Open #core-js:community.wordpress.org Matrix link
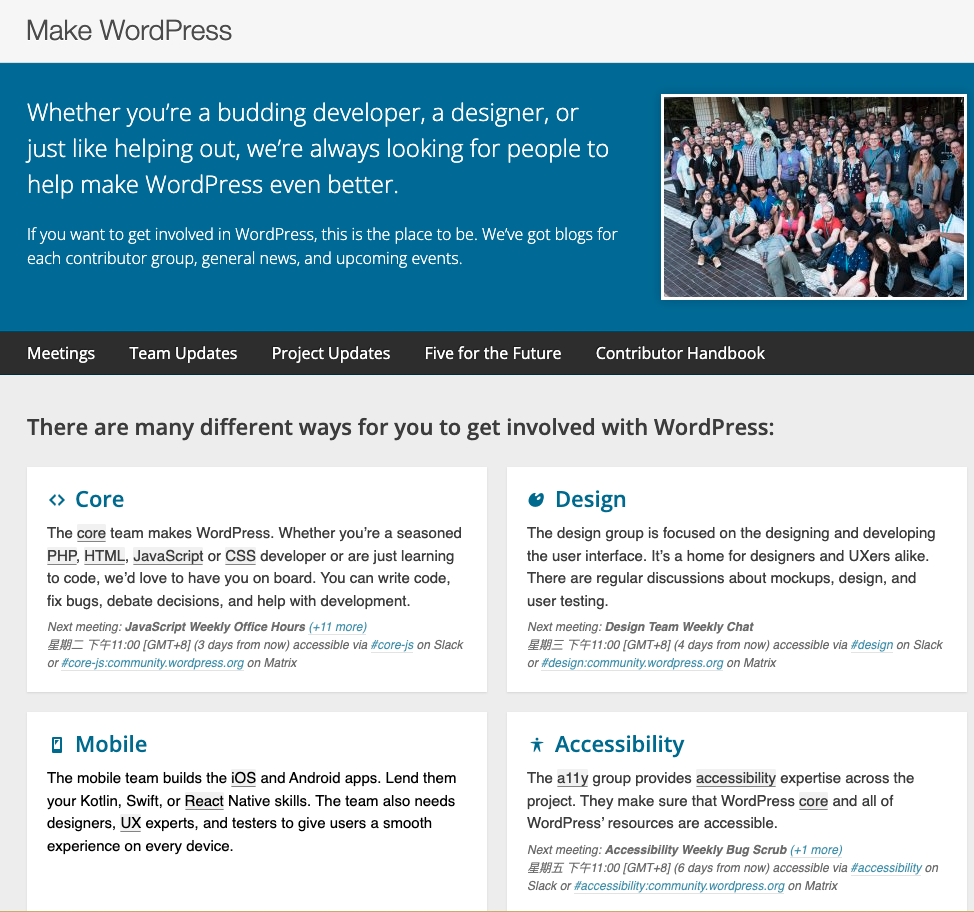 (152, 663)
